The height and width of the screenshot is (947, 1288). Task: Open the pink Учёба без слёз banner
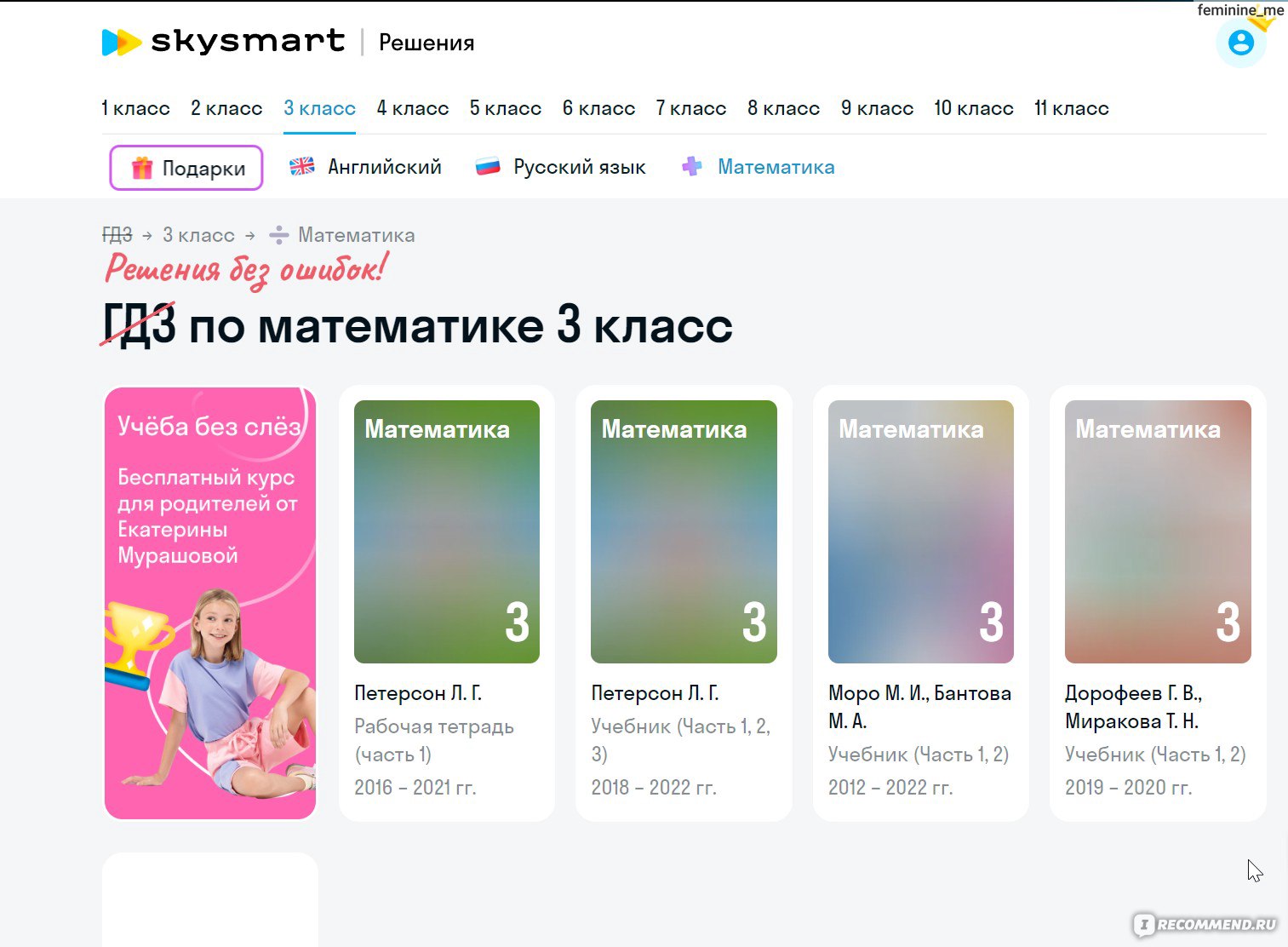pos(210,603)
